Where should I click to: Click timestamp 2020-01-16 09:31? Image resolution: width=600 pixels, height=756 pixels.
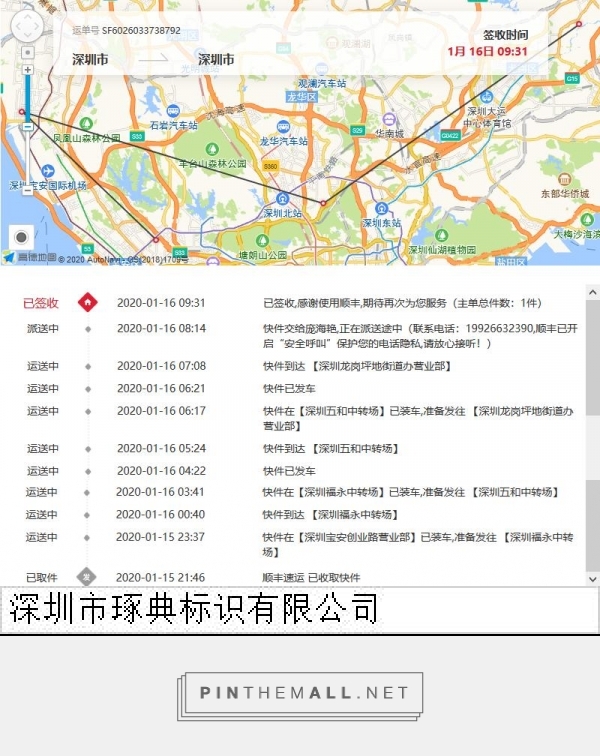pos(161,303)
